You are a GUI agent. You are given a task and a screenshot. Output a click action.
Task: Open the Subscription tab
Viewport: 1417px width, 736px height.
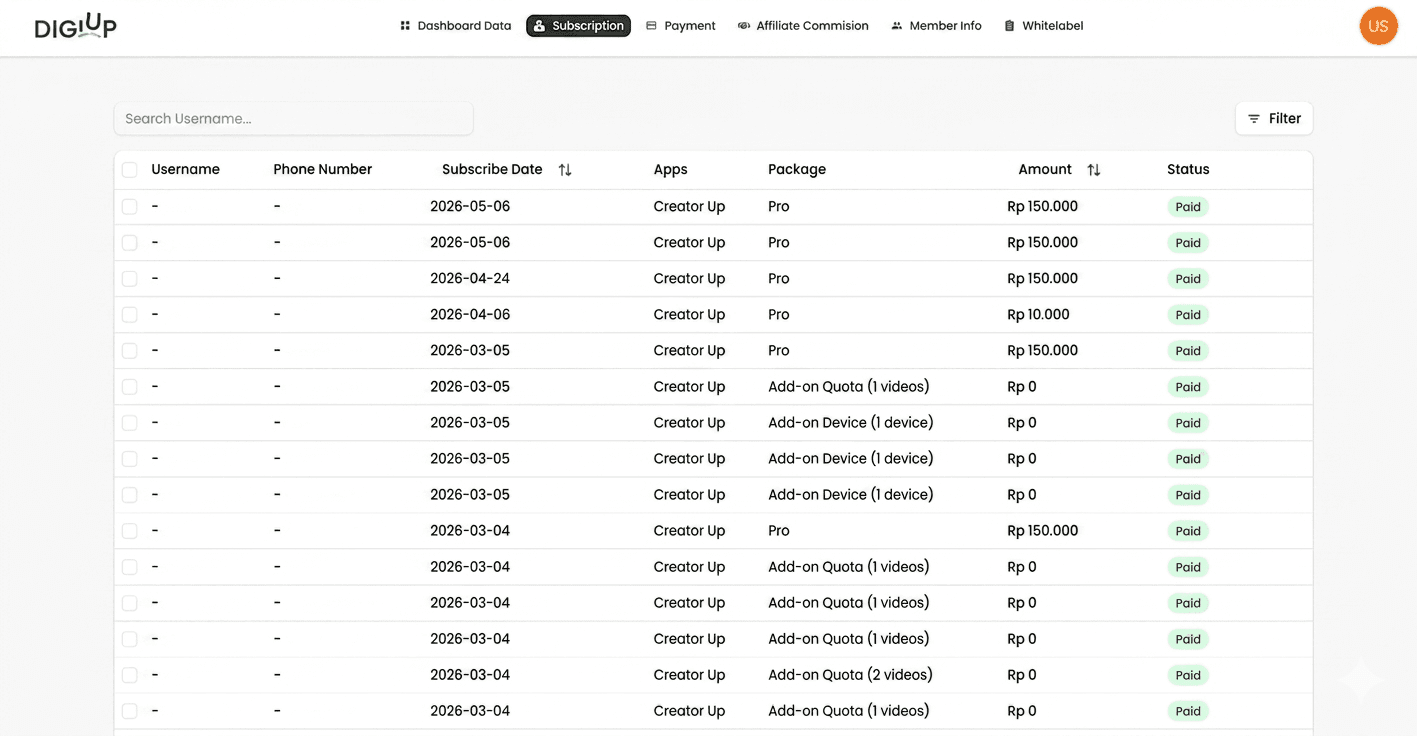coord(578,26)
